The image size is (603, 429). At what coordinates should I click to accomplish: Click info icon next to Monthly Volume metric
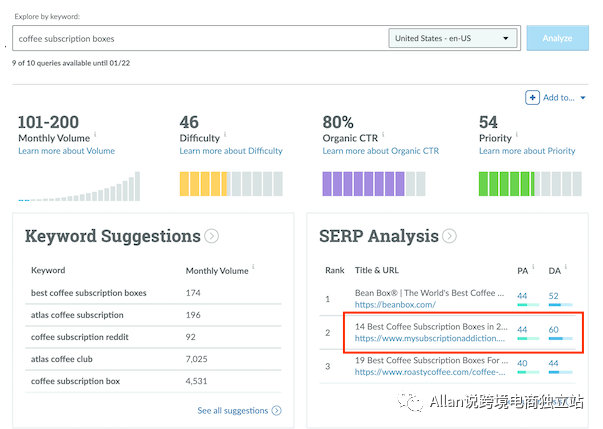(95, 134)
